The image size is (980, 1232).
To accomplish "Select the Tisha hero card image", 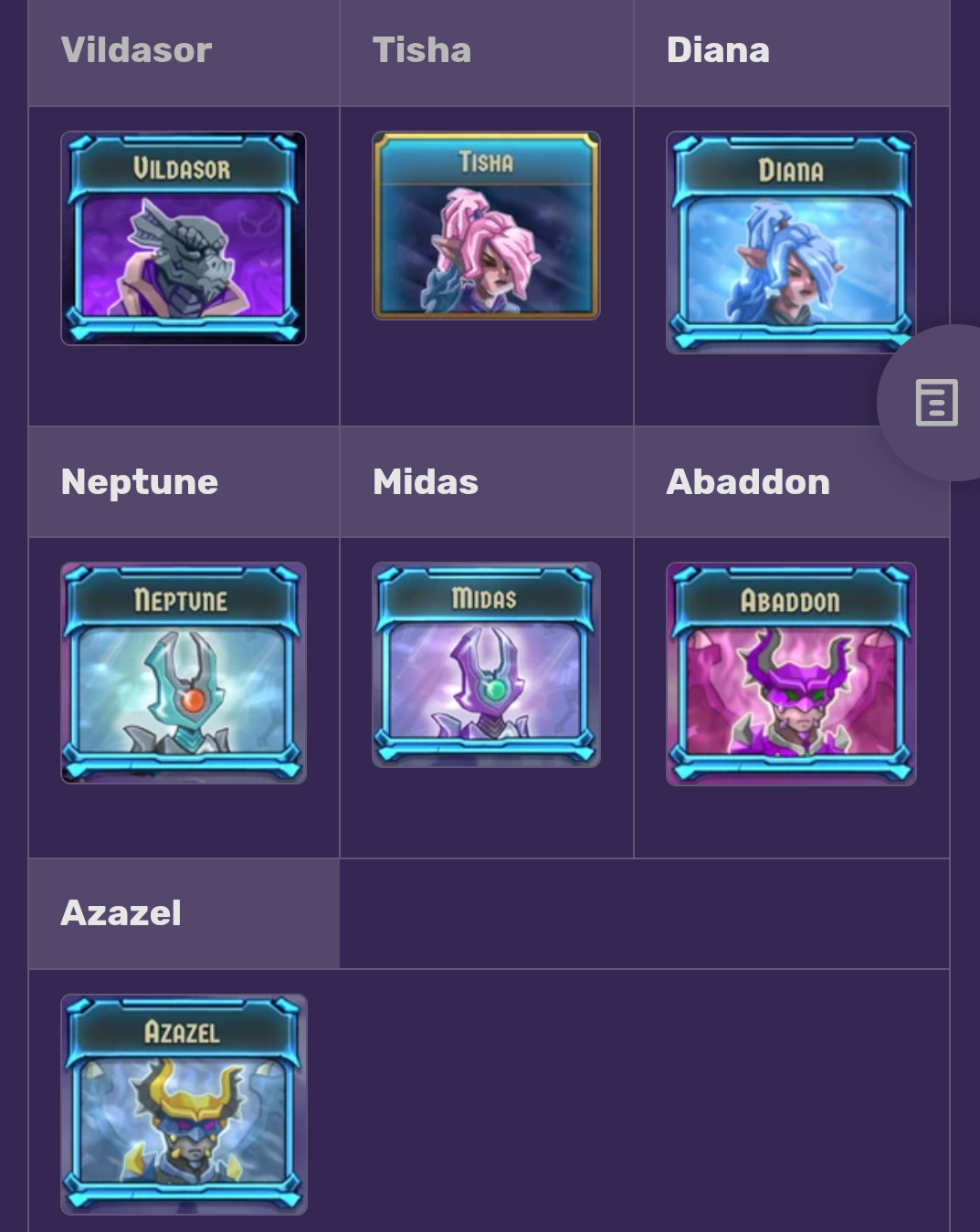I will (486, 226).
